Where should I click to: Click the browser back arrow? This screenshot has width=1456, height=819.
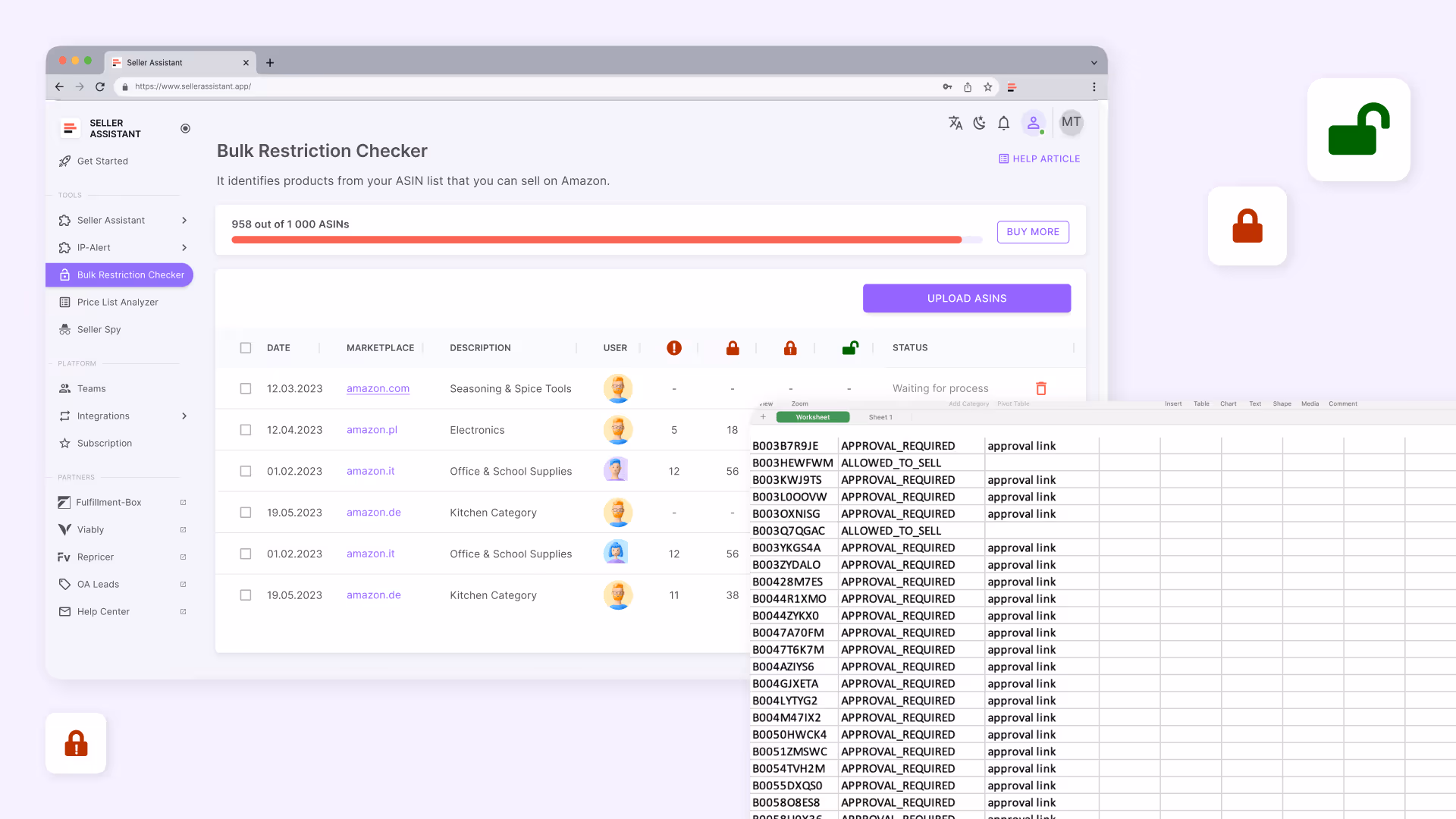click(59, 86)
